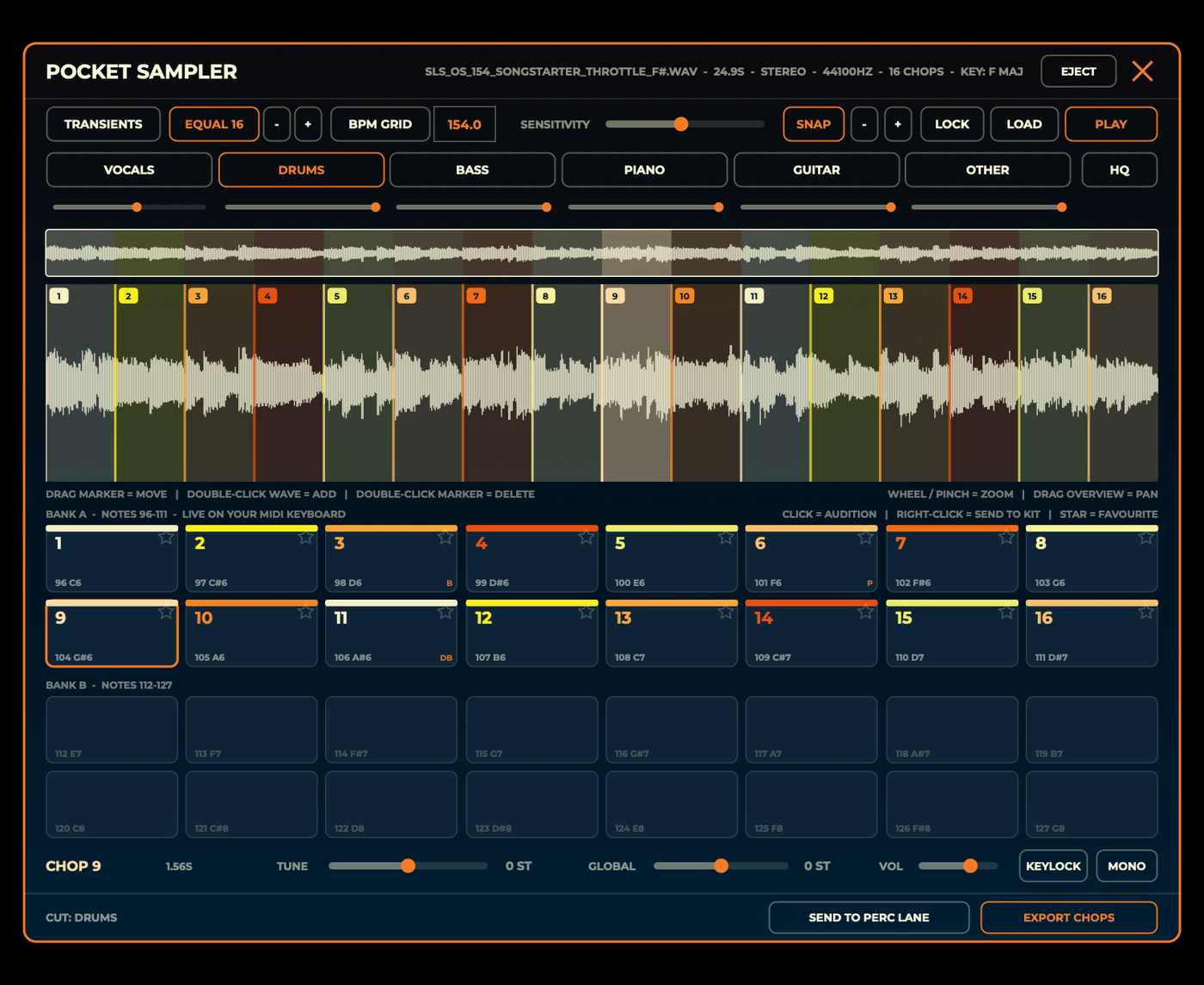Star pad 7 as favourite

click(1006, 538)
